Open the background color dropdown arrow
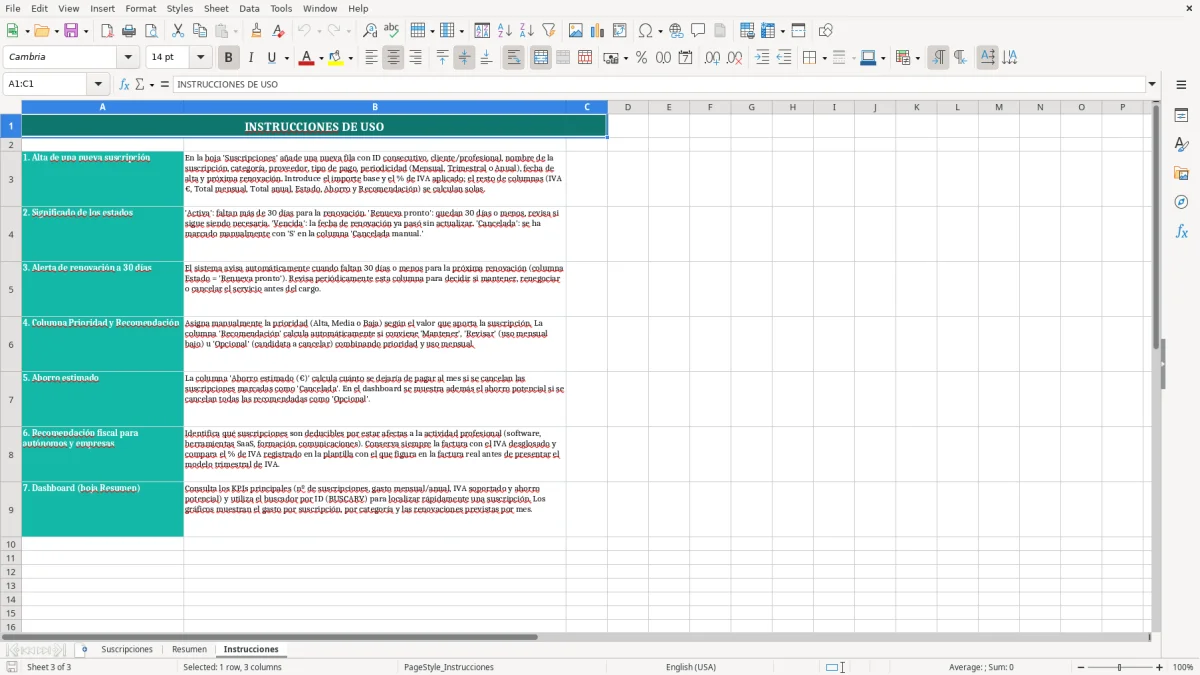The image size is (1200, 675). [x=350, y=58]
